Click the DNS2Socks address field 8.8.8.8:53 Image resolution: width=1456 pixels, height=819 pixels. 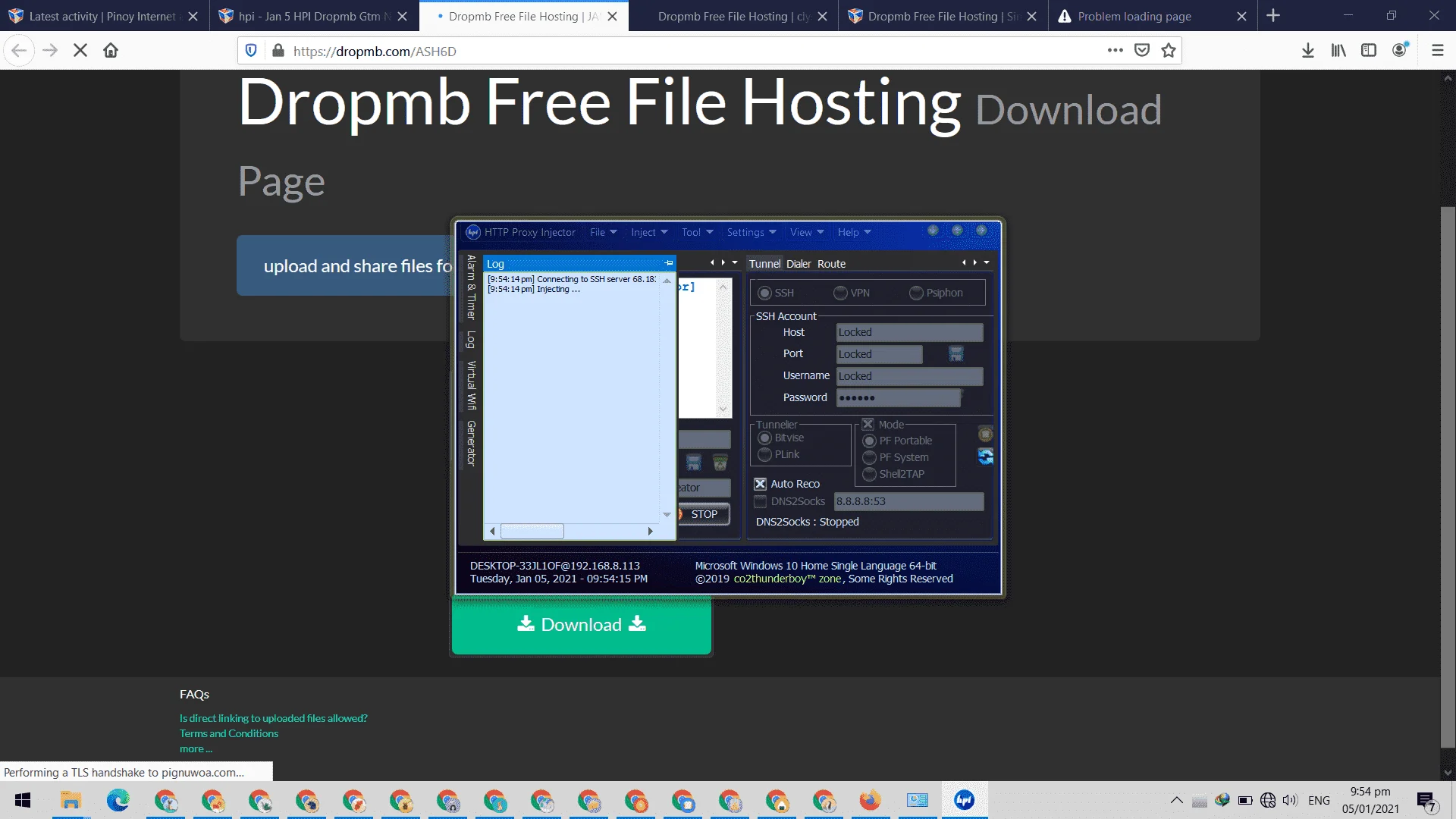pos(908,501)
